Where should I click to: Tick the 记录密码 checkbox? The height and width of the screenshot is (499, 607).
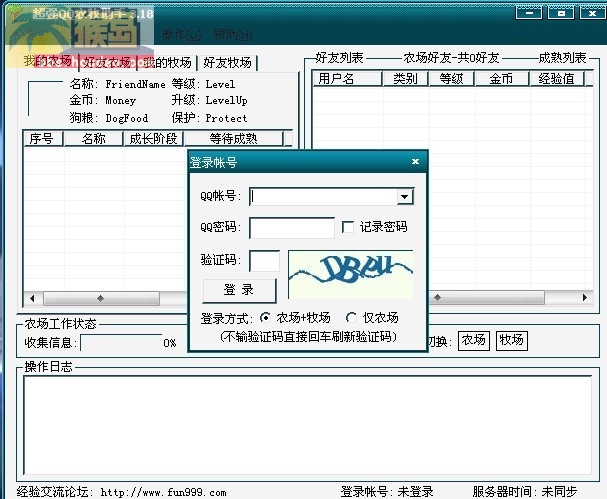[x=348, y=227]
